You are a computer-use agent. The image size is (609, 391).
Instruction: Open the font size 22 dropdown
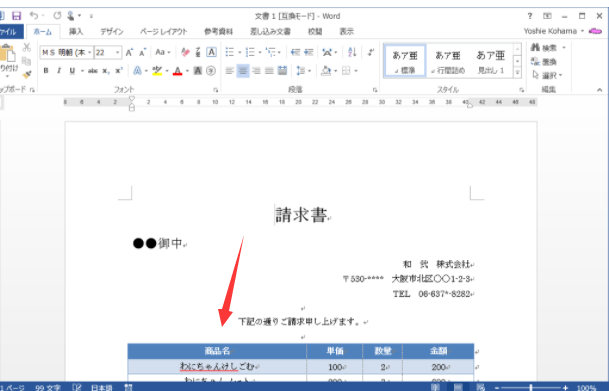click(x=117, y=52)
